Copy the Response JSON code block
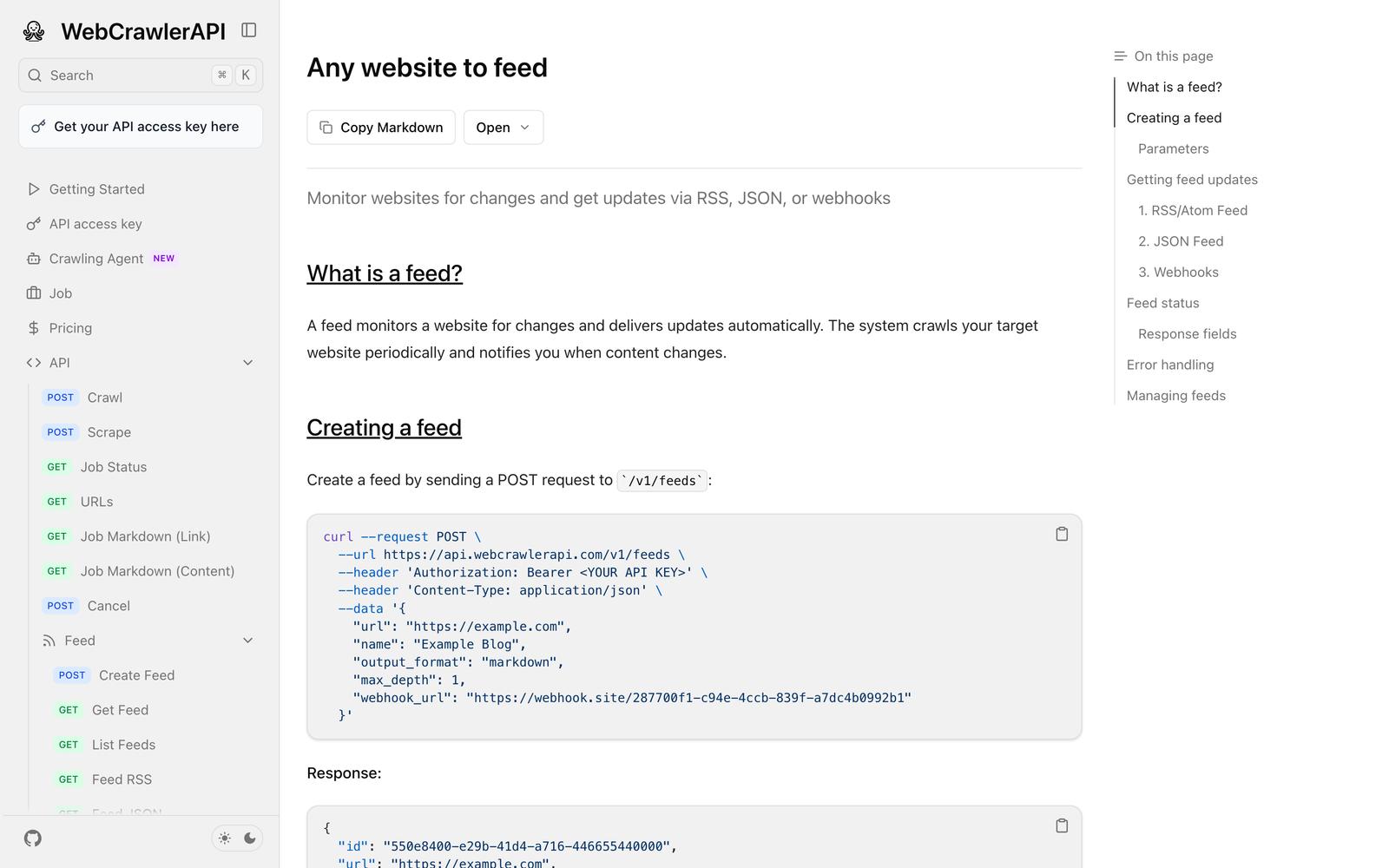This screenshot has height=868, width=1389. 1062,825
